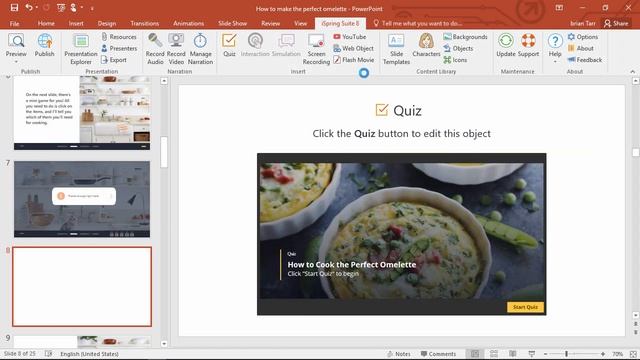Screen dimensions: 640x360
Task: Open the Presenters option
Action: click(x=119, y=48)
